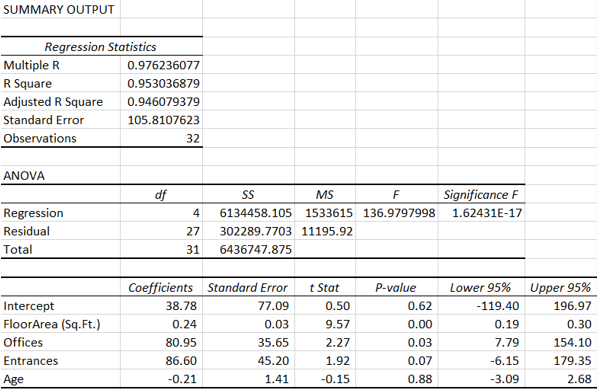This screenshot has height=389, width=597.
Task: Click the Residual df value 27
Action: click(x=193, y=231)
